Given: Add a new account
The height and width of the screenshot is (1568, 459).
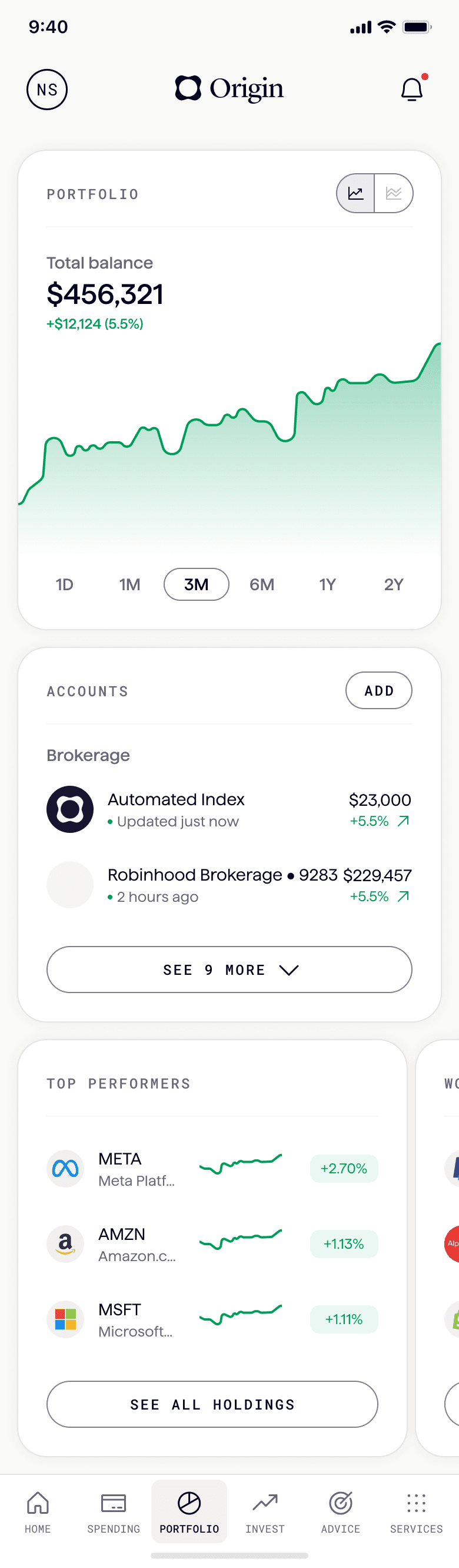Looking at the screenshot, I should tap(379, 690).
